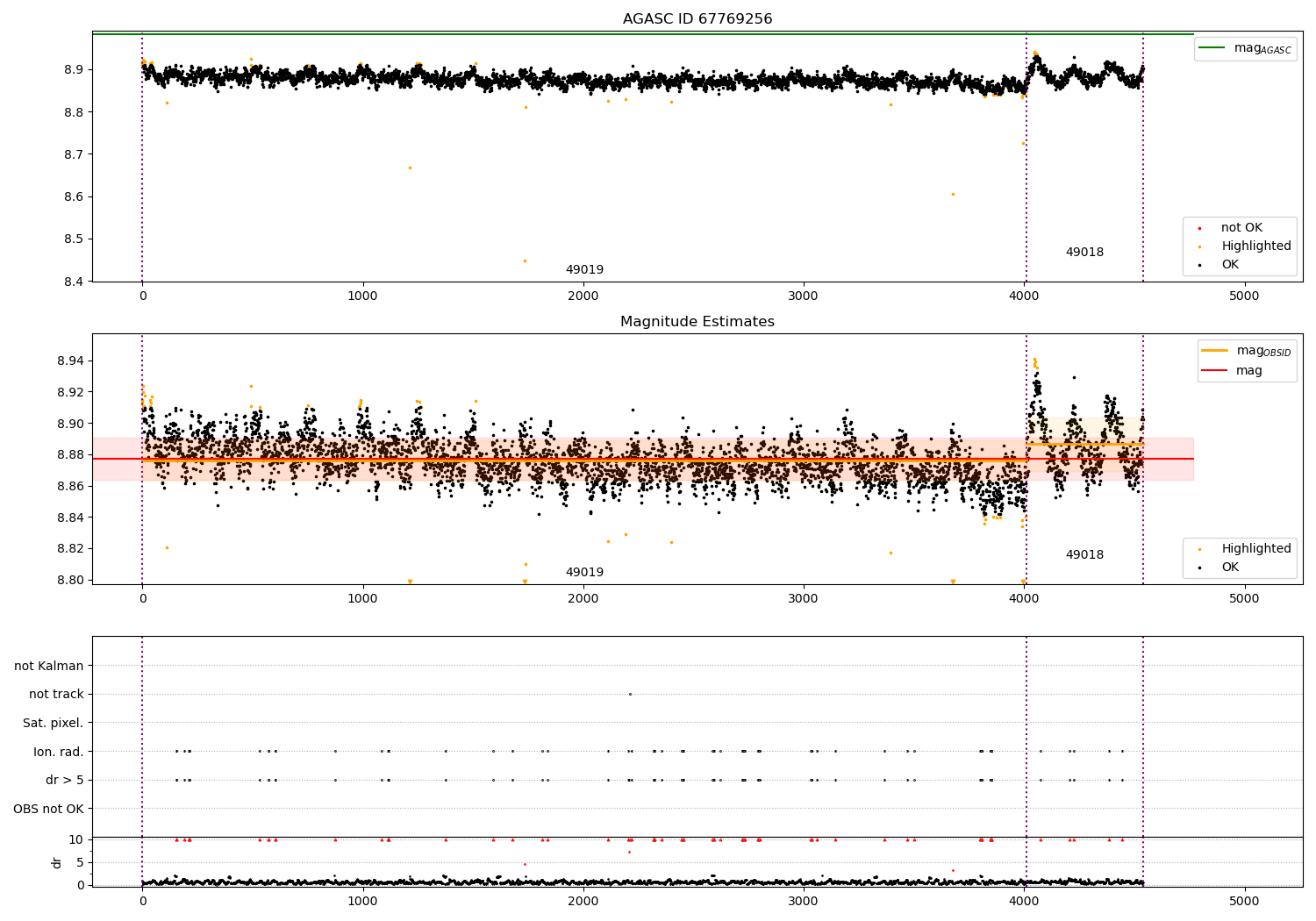
Task: Click the 4000 x-tick under the bottom panel
Action: click(1024, 901)
